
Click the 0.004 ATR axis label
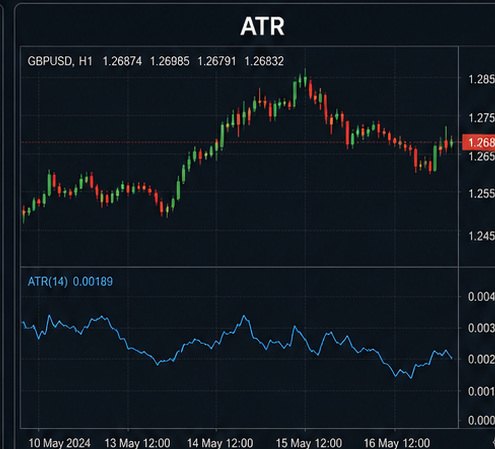tap(481, 297)
